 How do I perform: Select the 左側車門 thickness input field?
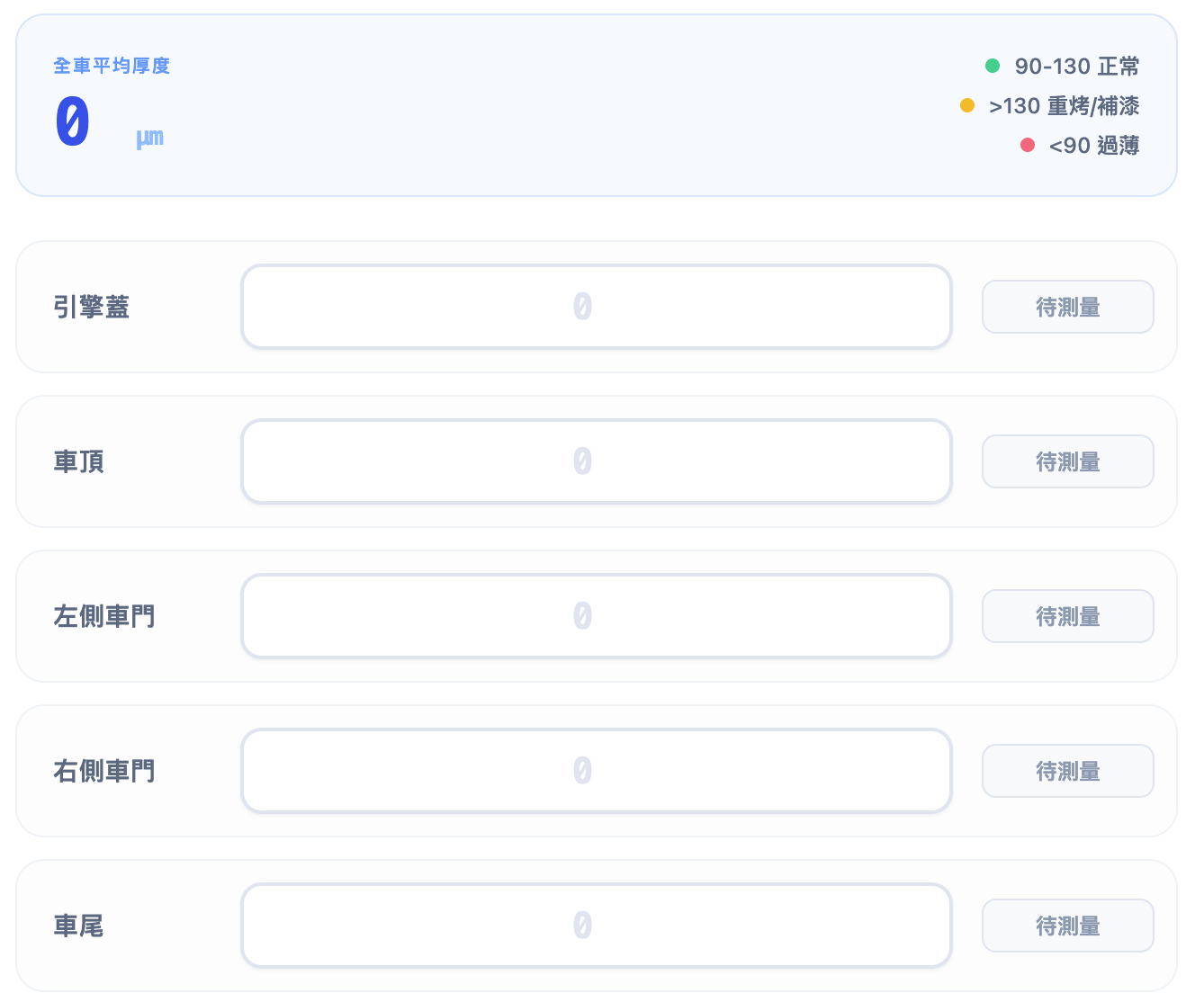597,616
